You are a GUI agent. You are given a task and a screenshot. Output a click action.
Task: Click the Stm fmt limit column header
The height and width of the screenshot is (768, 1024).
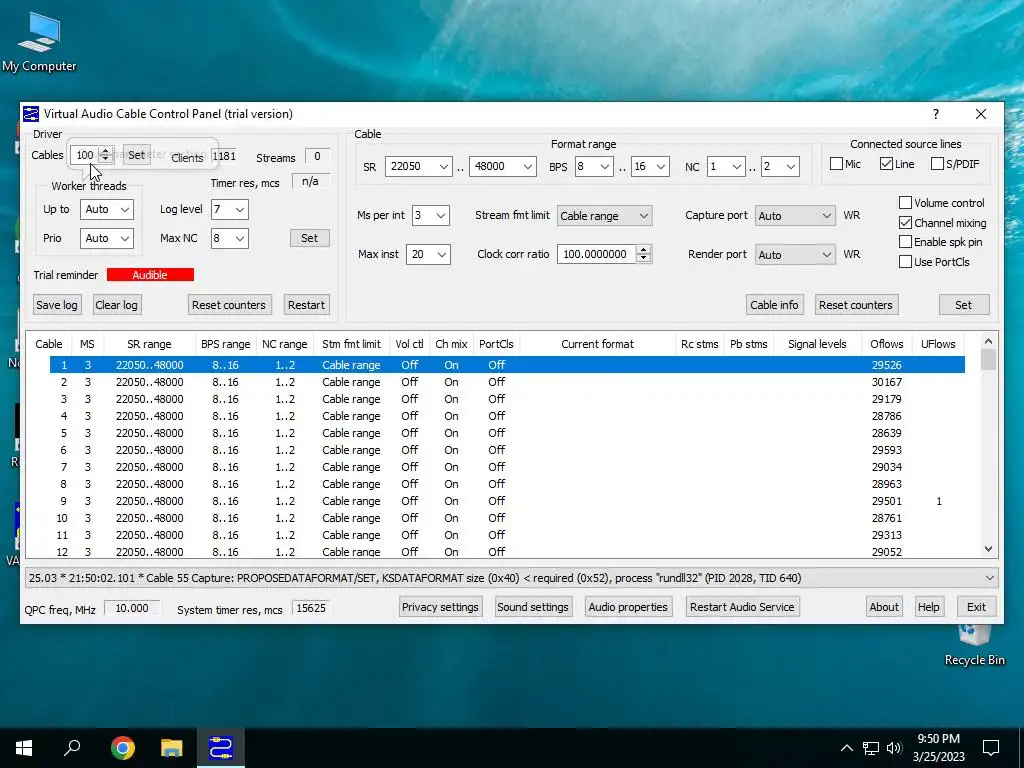pos(351,344)
